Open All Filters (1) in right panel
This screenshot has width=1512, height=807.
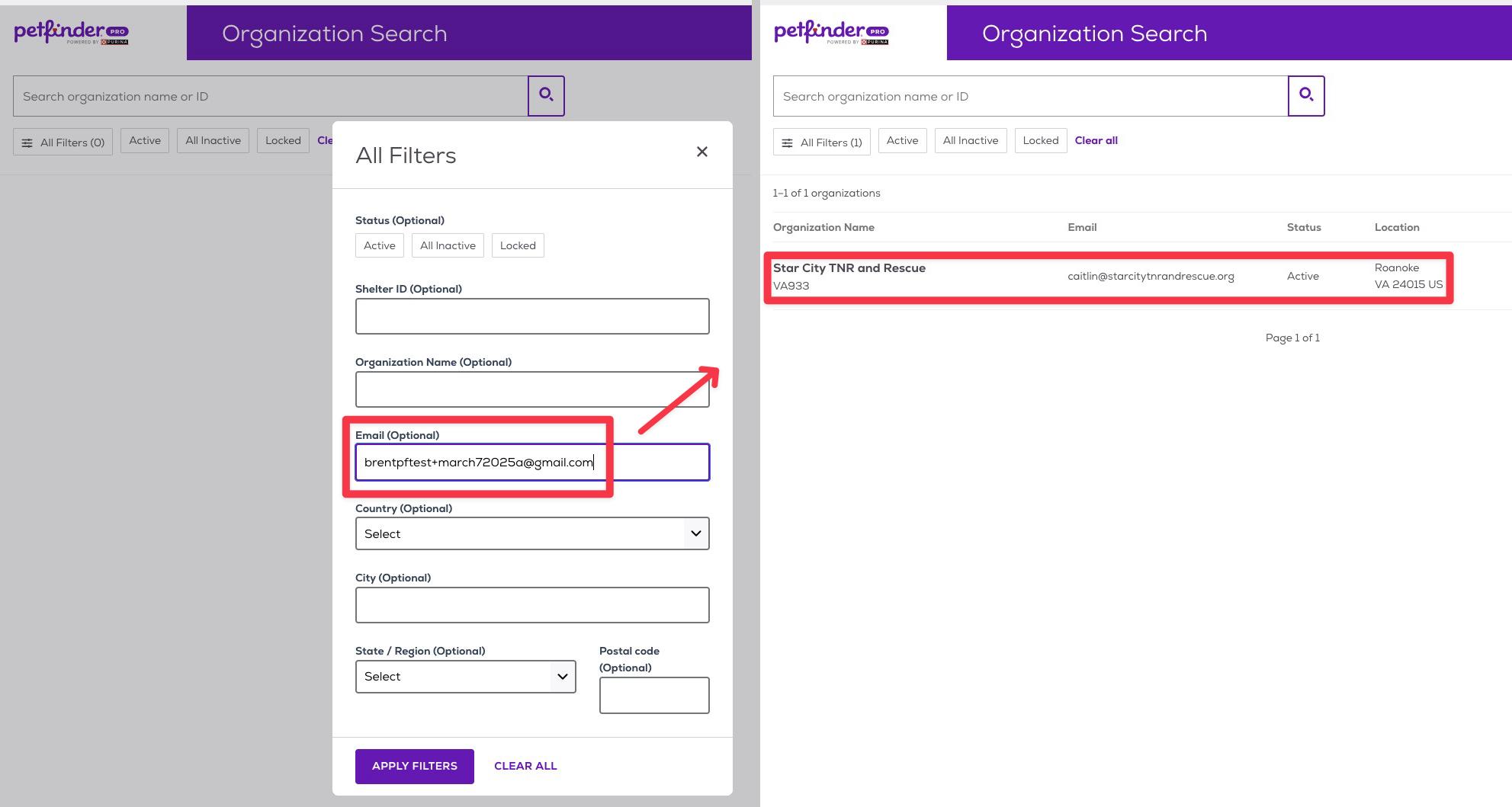click(x=822, y=142)
